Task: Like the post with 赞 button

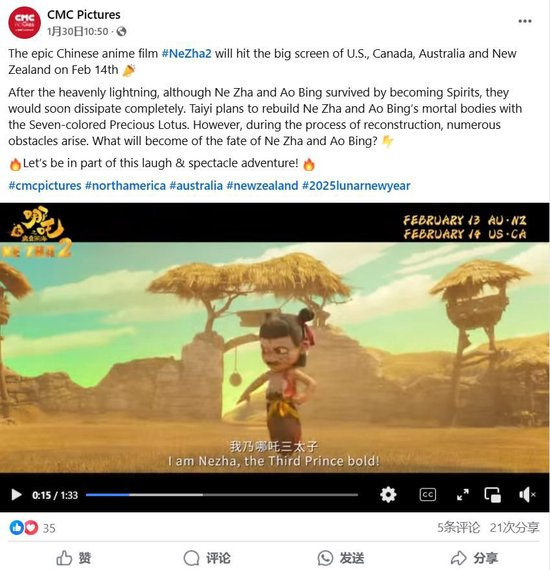Action: click(x=73, y=558)
